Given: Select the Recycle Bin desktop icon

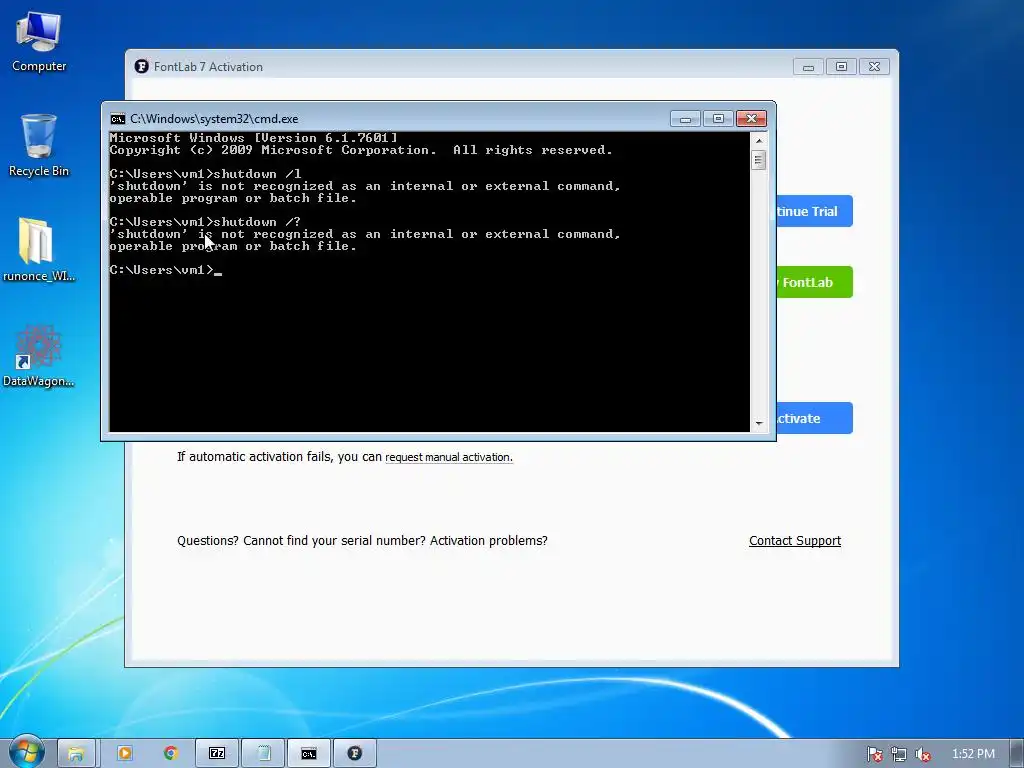Looking at the screenshot, I should click(39, 145).
